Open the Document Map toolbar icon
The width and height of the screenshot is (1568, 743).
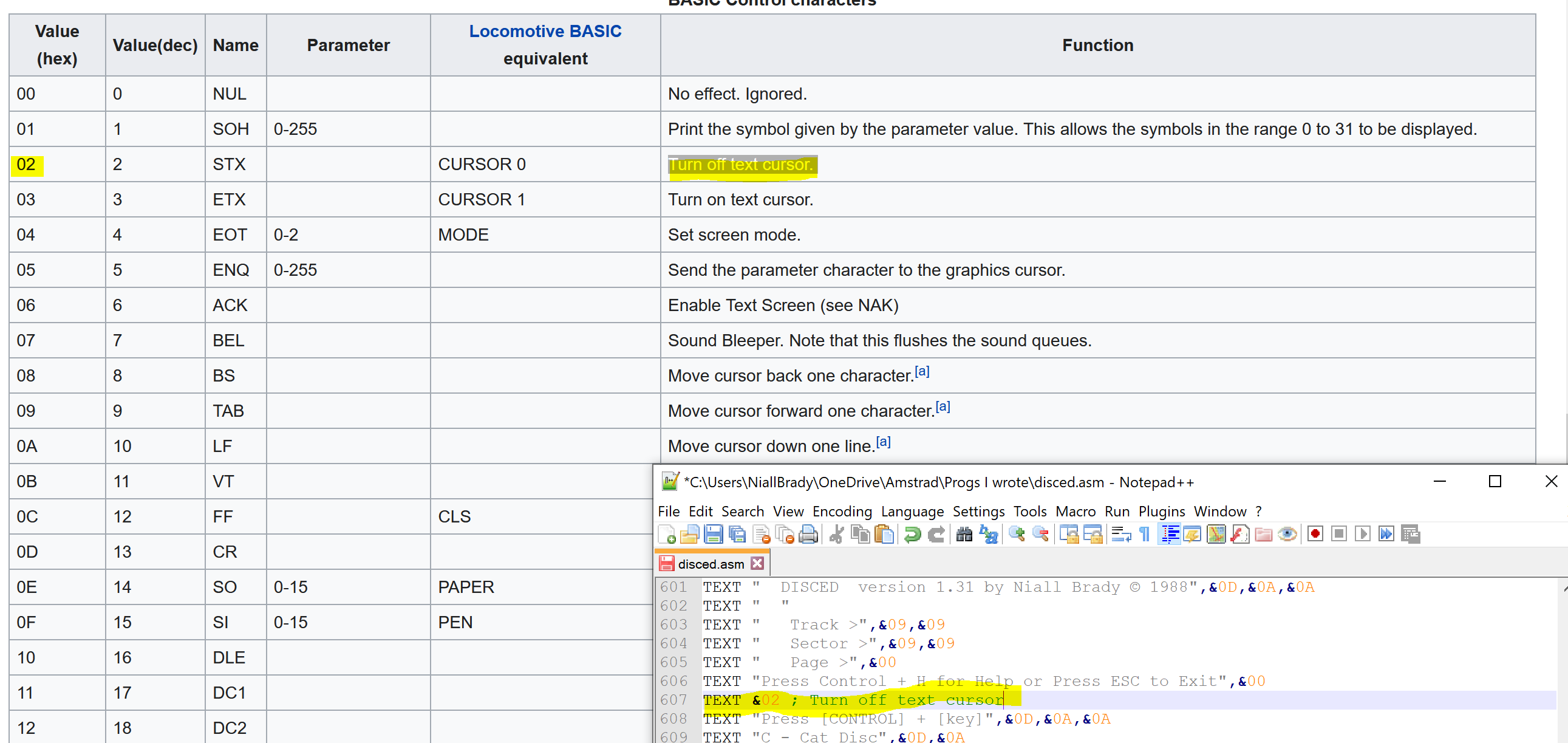tap(1216, 535)
